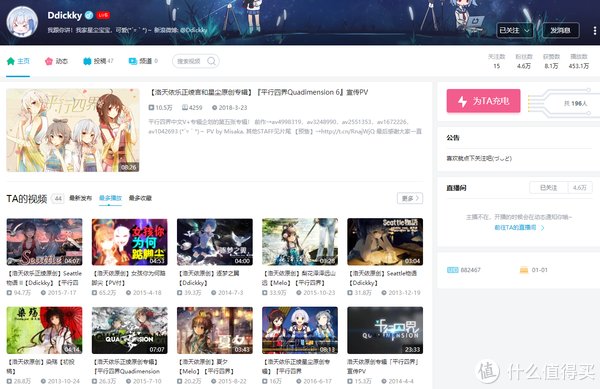Sort videos by 最新发布

[80, 198]
